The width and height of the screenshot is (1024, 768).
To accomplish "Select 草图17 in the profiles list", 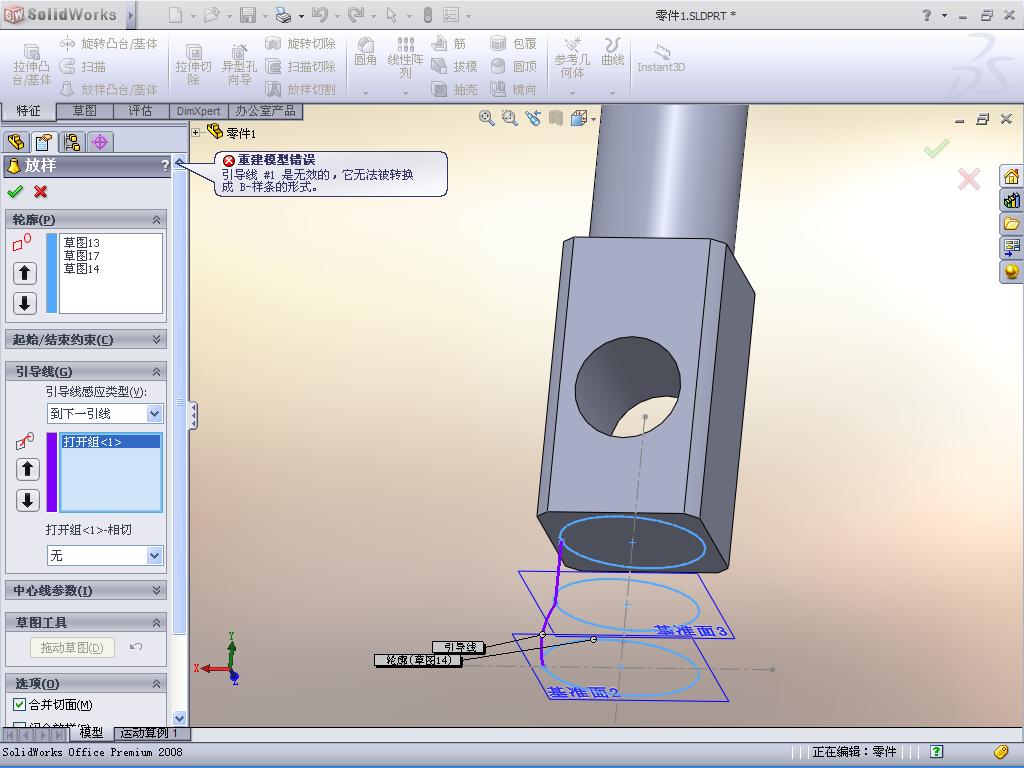I will 82,256.
